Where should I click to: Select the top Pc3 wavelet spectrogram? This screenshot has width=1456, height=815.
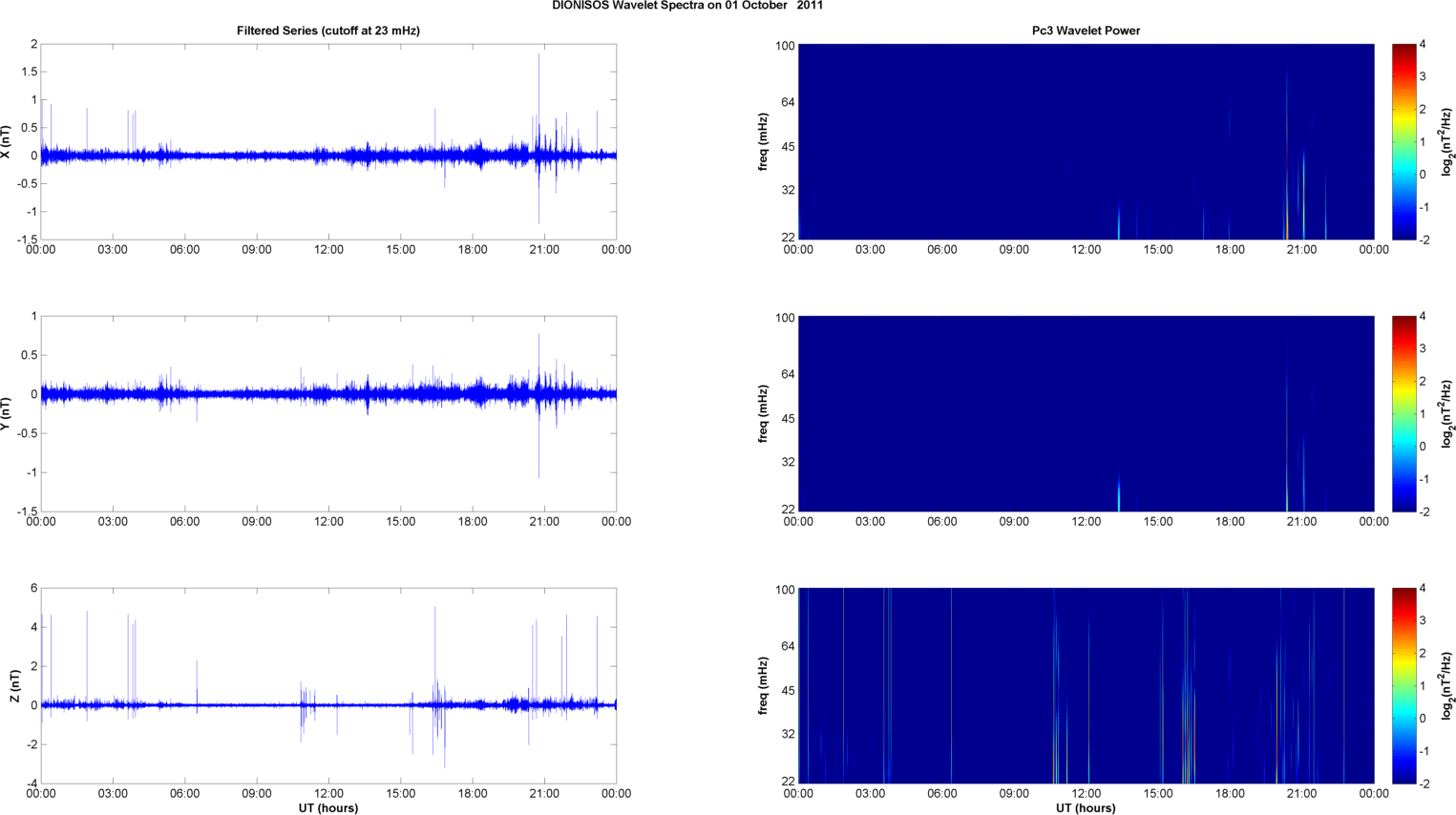point(1086,141)
